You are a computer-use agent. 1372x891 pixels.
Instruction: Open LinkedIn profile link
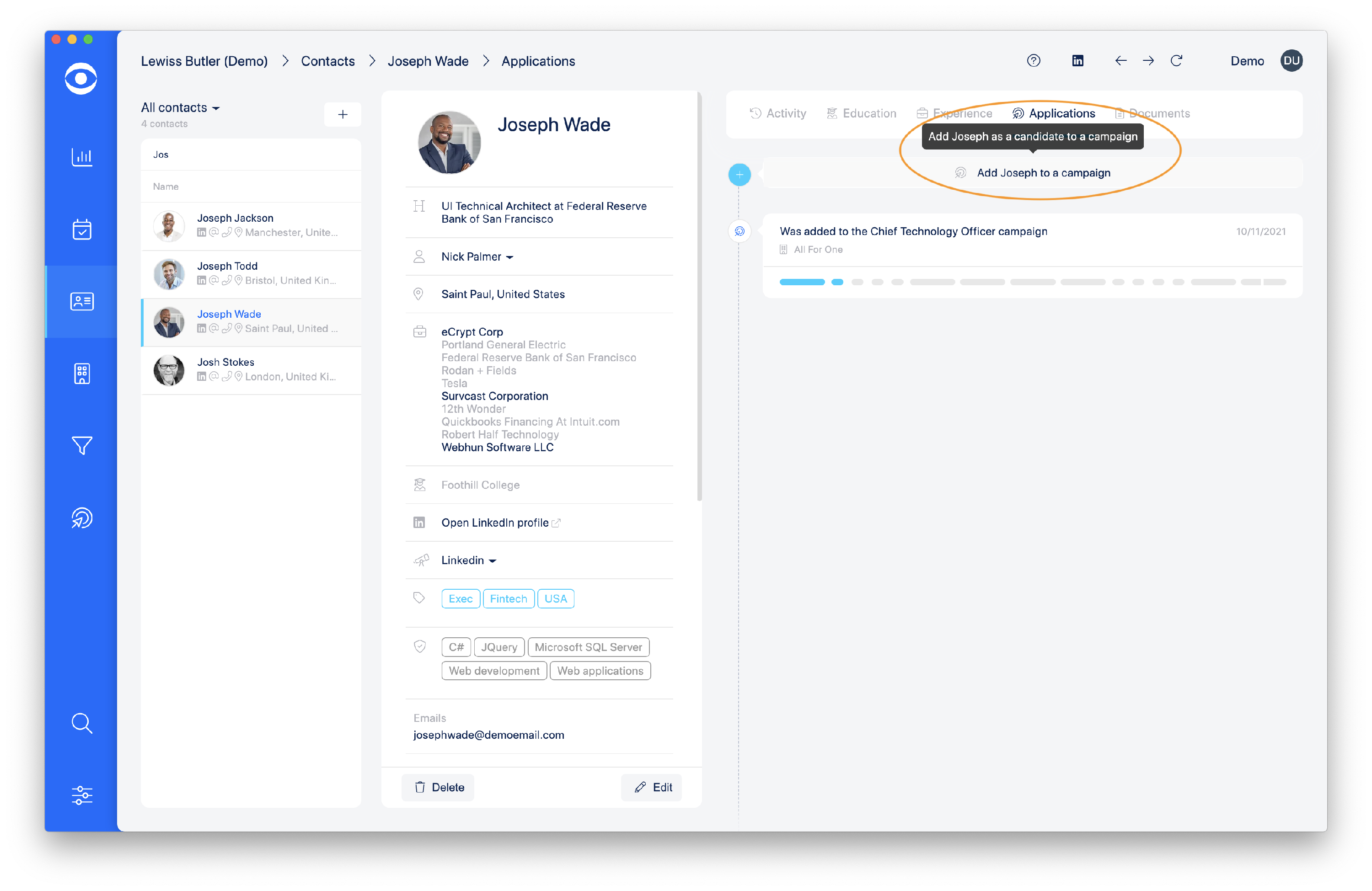[x=495, y=523]
